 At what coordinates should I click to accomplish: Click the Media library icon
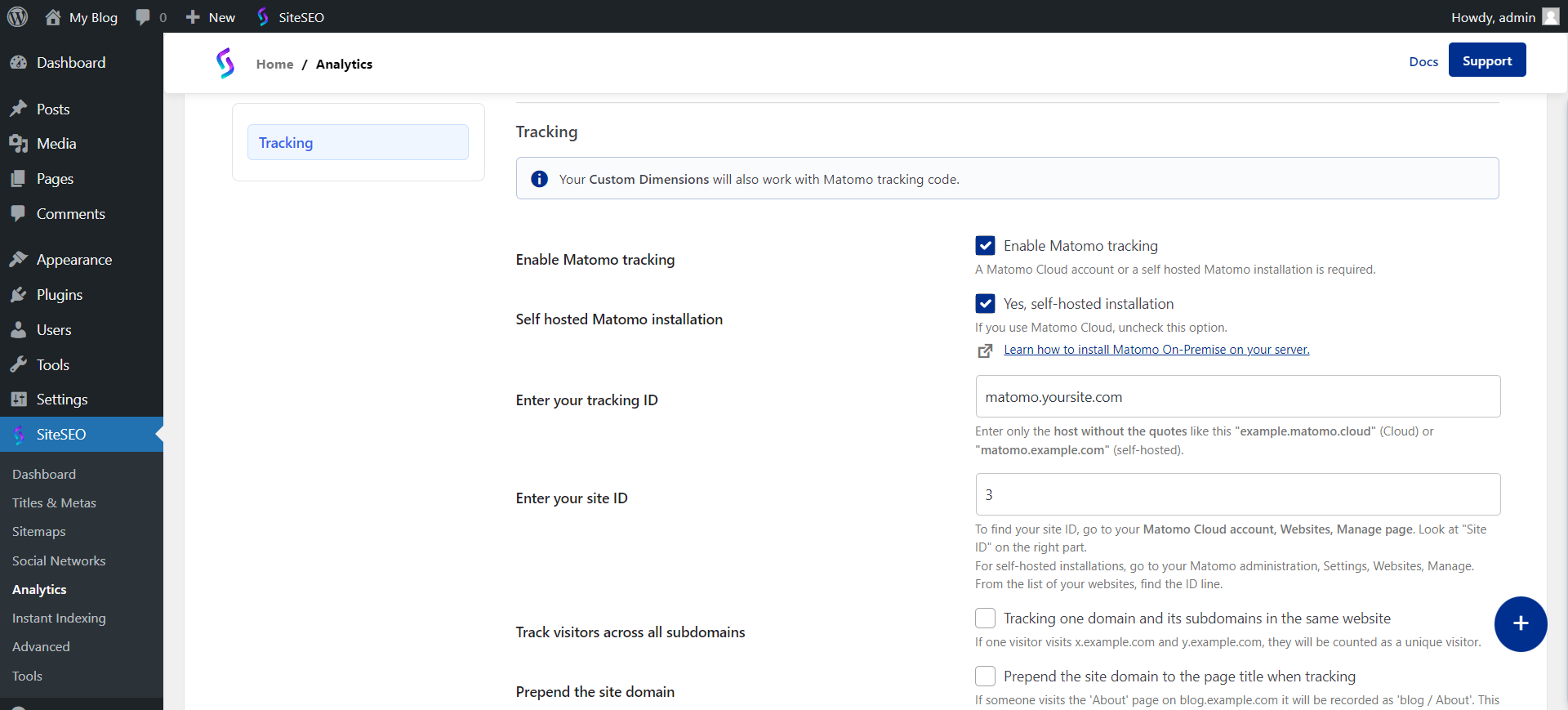tap(19, 144)
